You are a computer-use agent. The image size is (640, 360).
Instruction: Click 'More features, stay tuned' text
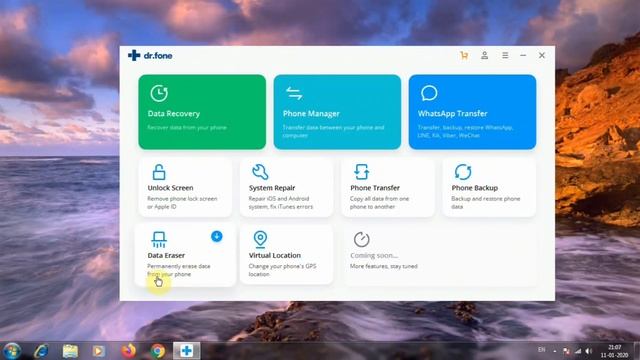pyautogui.click(x=384, y=266)
